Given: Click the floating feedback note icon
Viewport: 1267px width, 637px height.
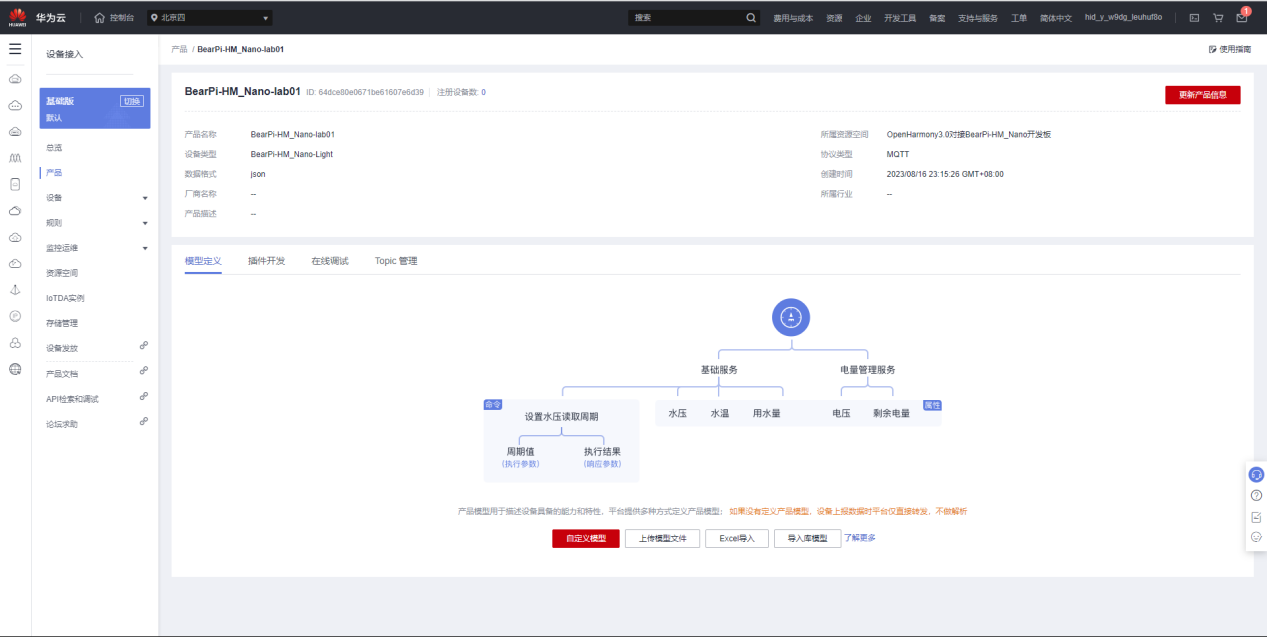Looking at the screenshot, I should pyautogui.click(x=1256, y=517).
